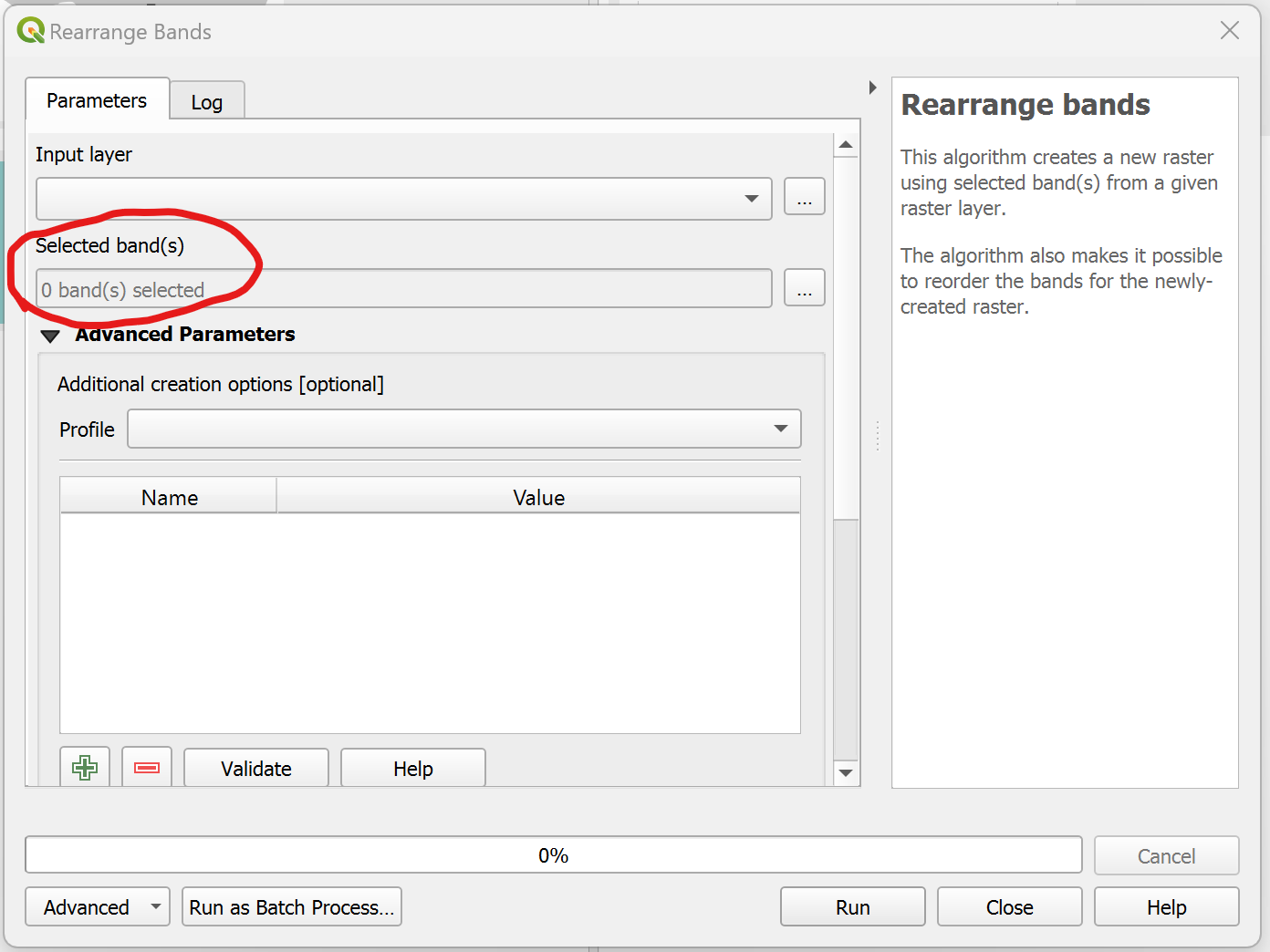The height and width of the screenshot is (952, 1270).
Task: Select the Parameters tab
Action: (96, 99)
